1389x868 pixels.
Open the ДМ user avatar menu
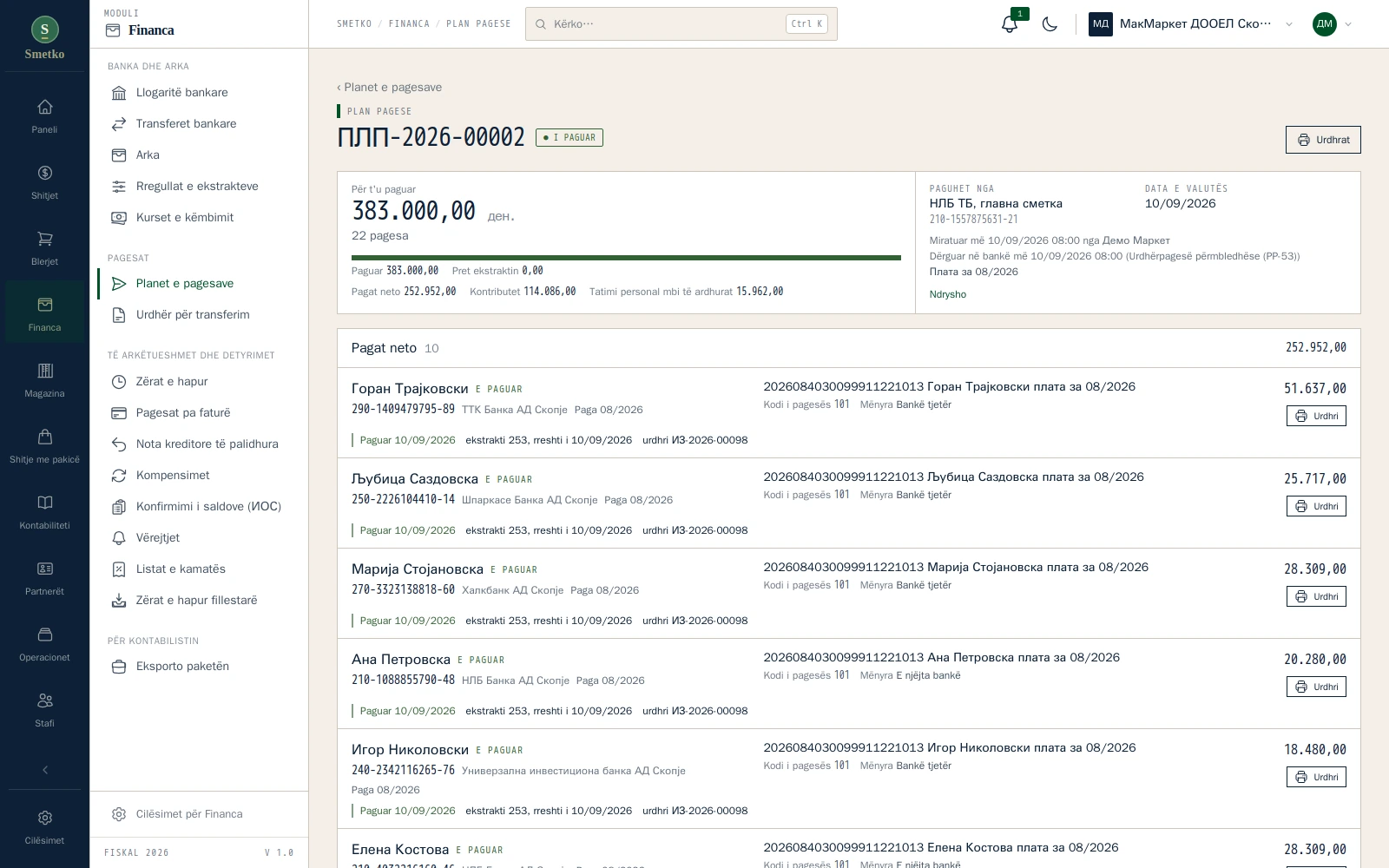[1333, 23]
